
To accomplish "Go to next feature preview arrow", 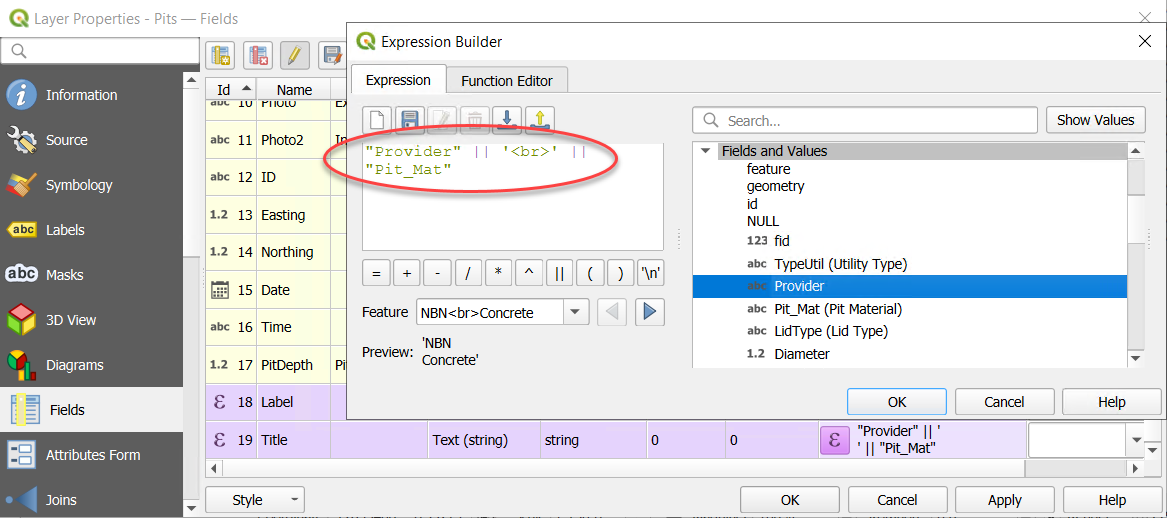I will coord(649,313).
